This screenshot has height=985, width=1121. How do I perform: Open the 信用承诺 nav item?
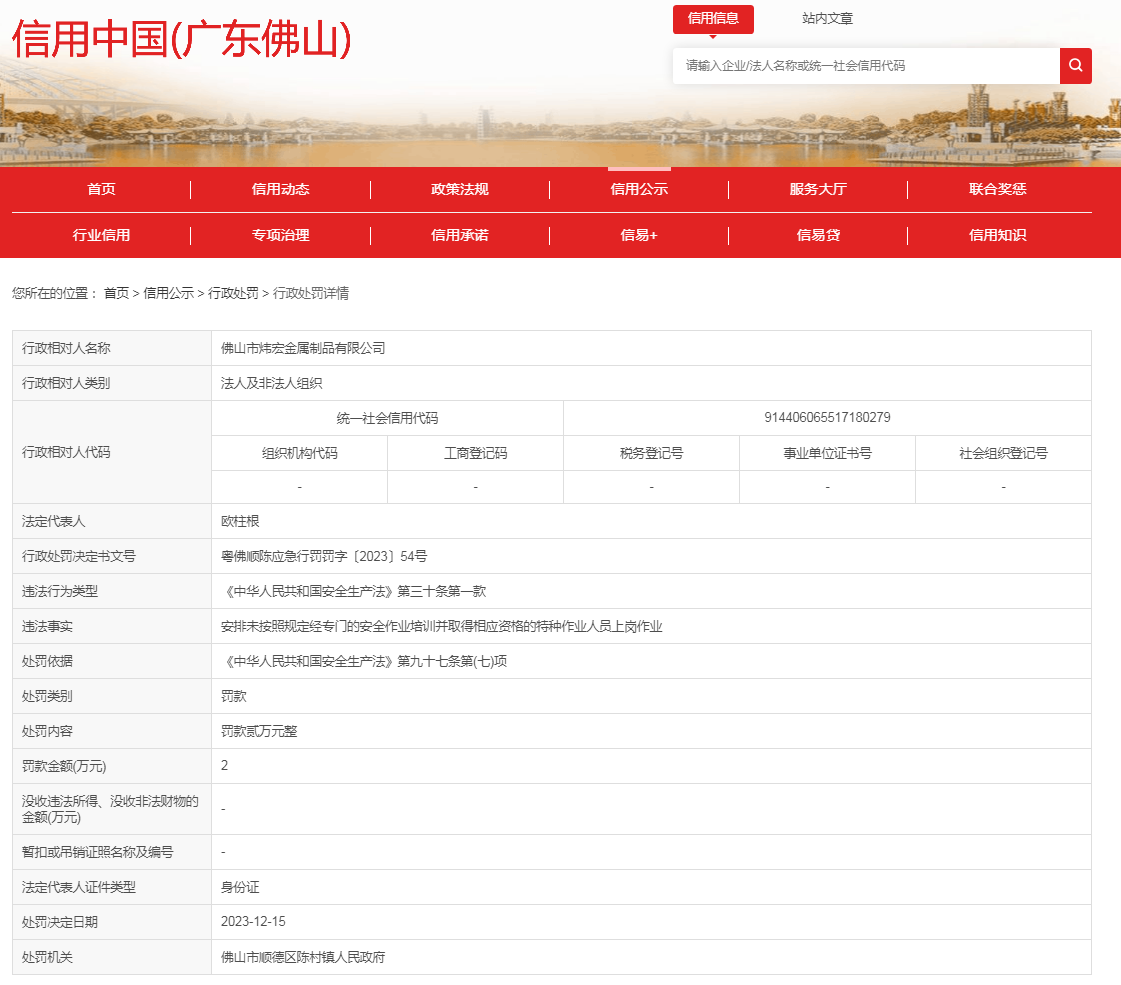click(460, 235)
